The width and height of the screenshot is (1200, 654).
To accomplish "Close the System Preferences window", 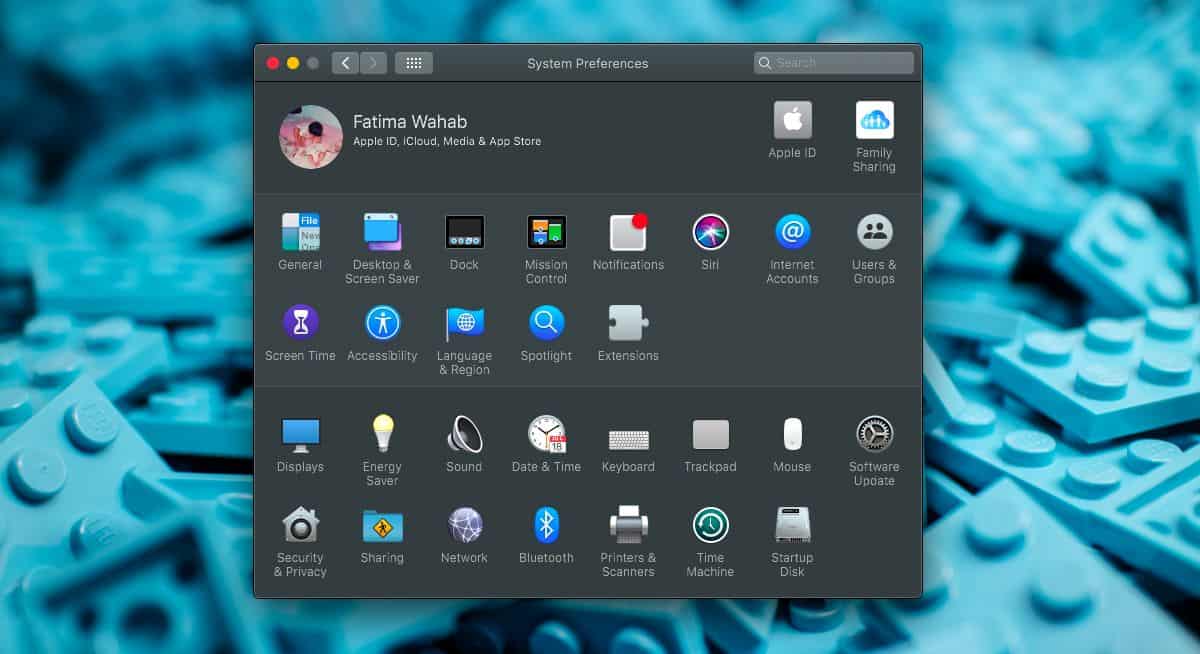I will [273, 63].
